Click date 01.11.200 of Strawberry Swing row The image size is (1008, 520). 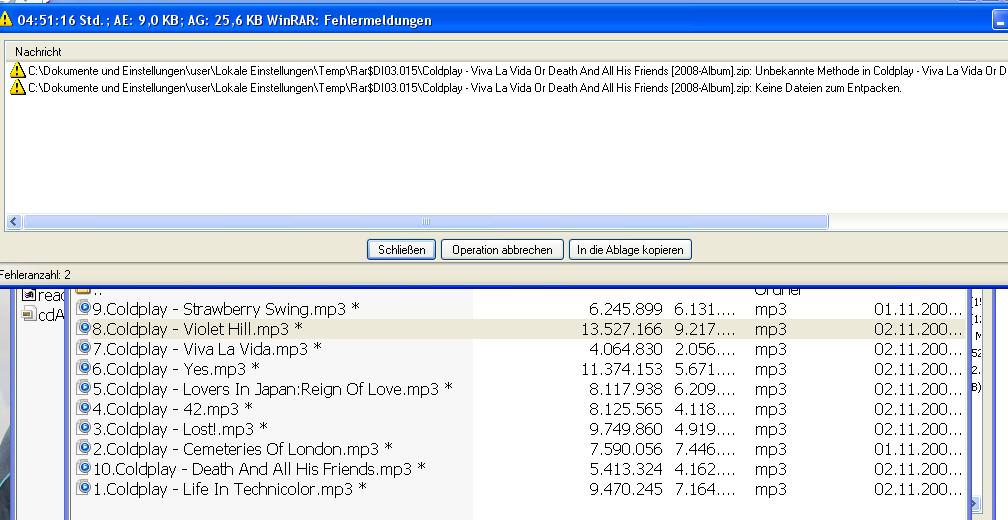918,309
